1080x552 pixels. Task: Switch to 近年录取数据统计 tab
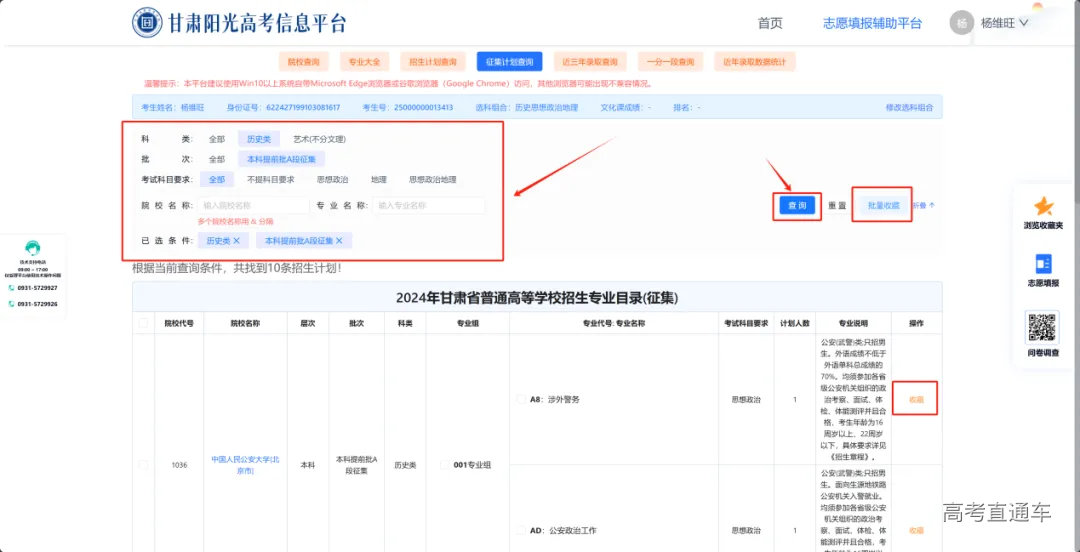[754, 61]
